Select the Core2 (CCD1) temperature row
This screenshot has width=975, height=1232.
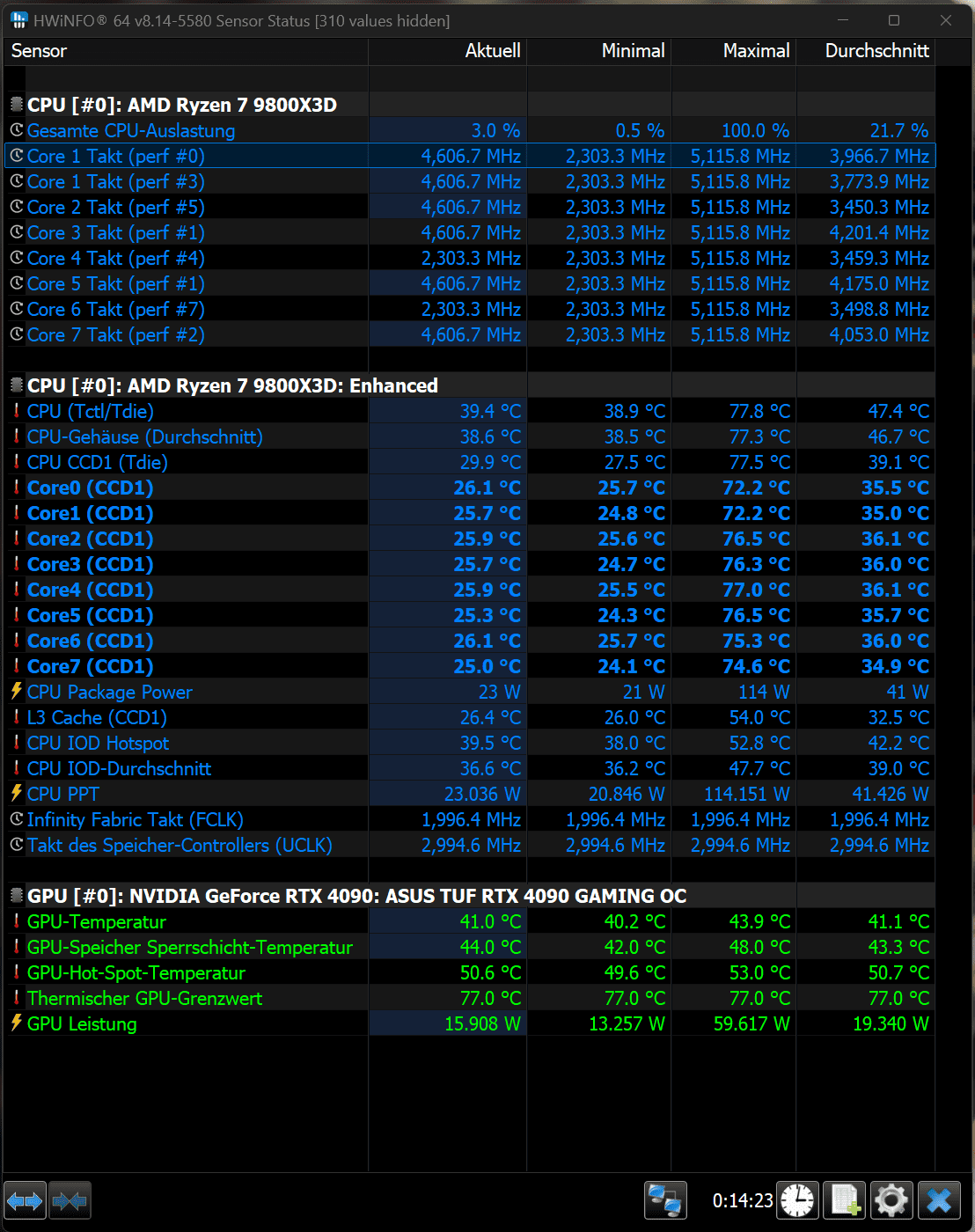pos(470,539)
